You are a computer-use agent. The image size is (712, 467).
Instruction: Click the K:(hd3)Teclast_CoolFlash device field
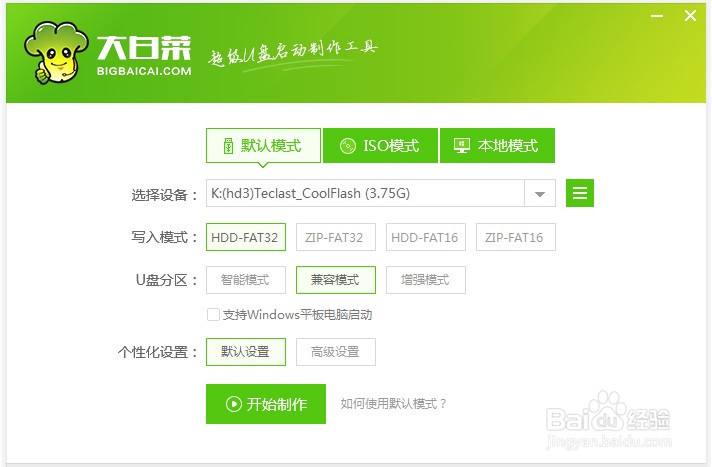point(366,194)
